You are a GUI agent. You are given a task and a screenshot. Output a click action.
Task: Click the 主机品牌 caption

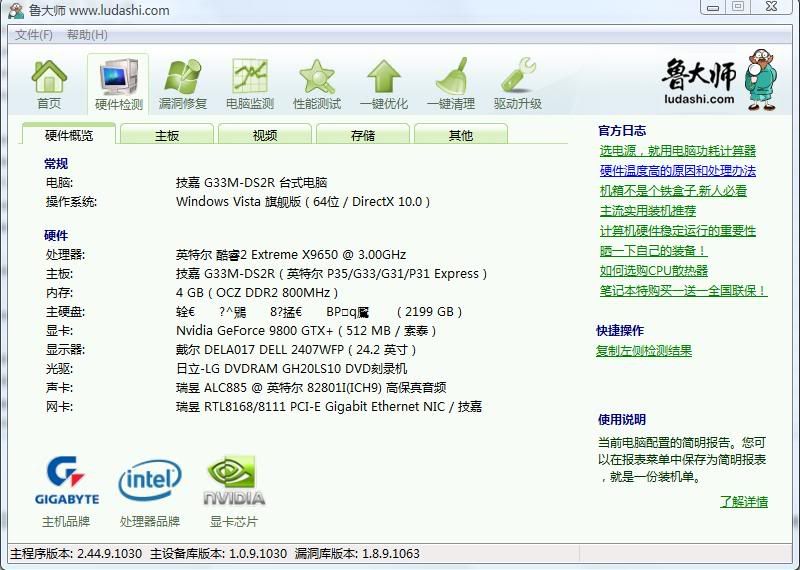pos(66,522)
